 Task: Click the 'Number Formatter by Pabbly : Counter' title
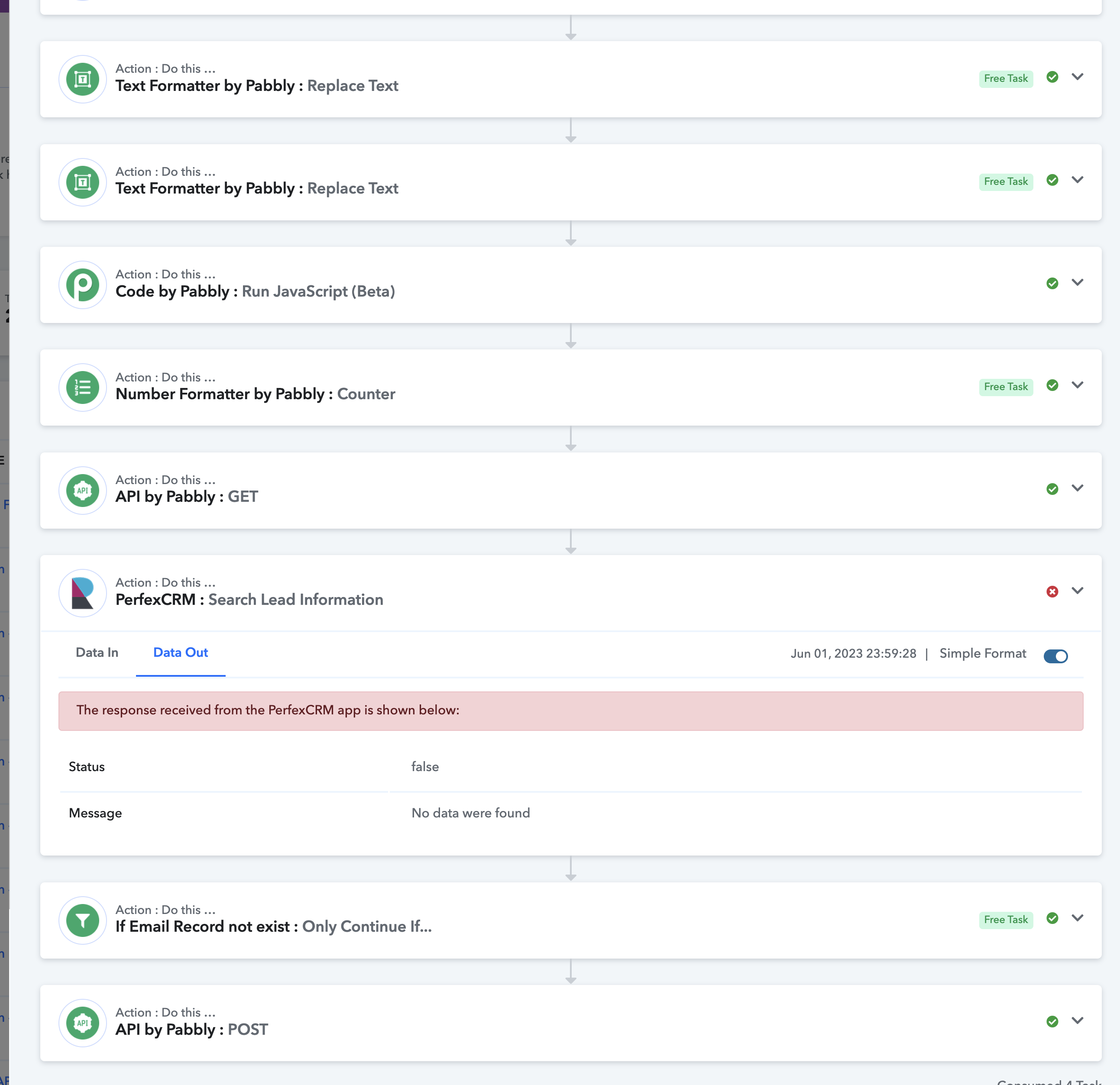(256, 394)
